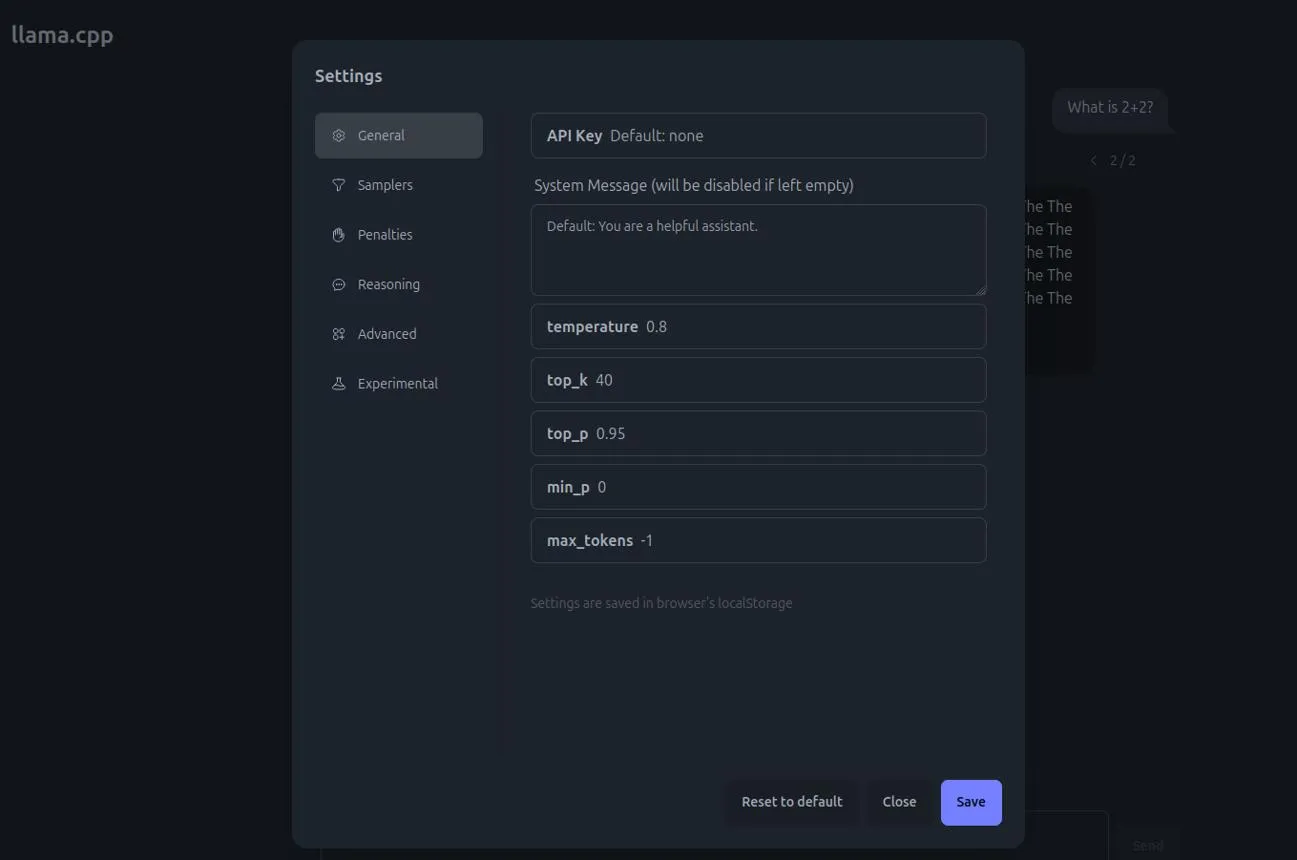This screenshot has width=1297, height=860.
Task: Click the 2 / 2 response counter
Action: coord(1123,160)
